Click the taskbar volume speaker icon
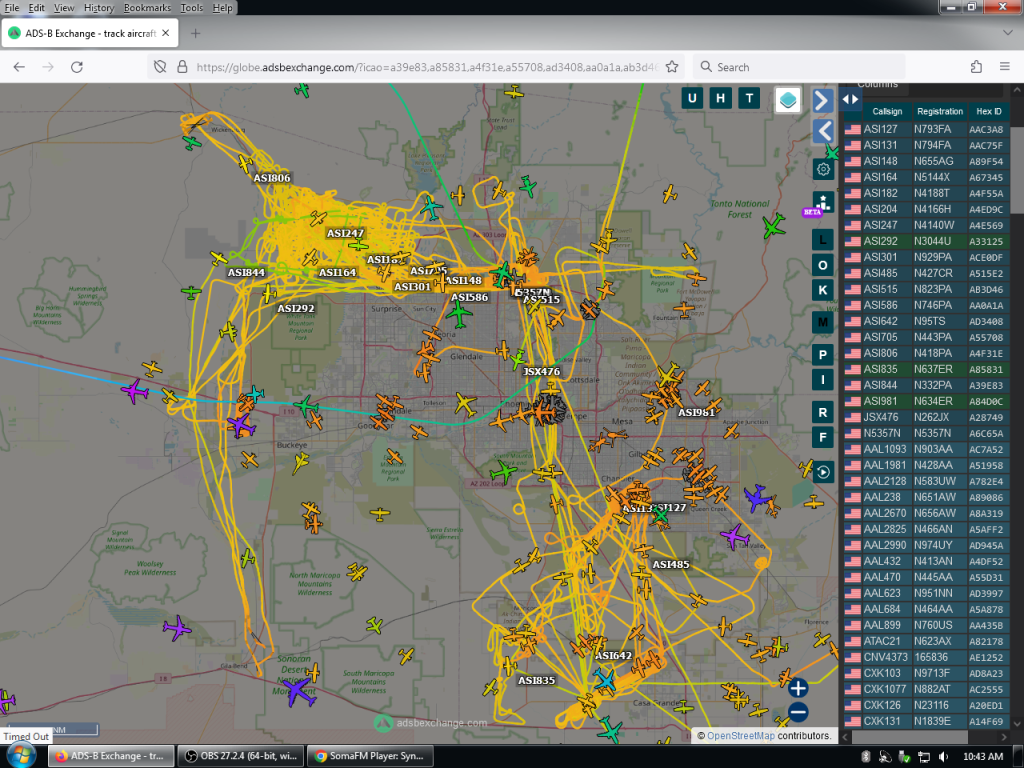 click(x=943, y=756)
